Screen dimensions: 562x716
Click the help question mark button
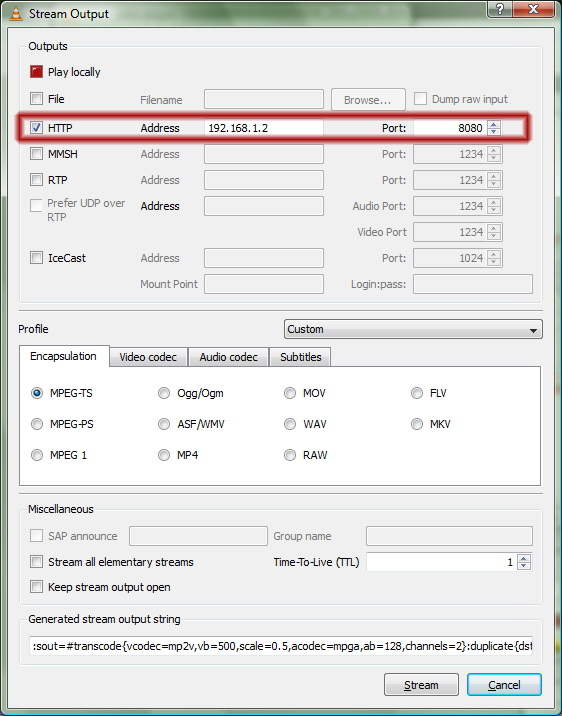[x=500, y=9]
